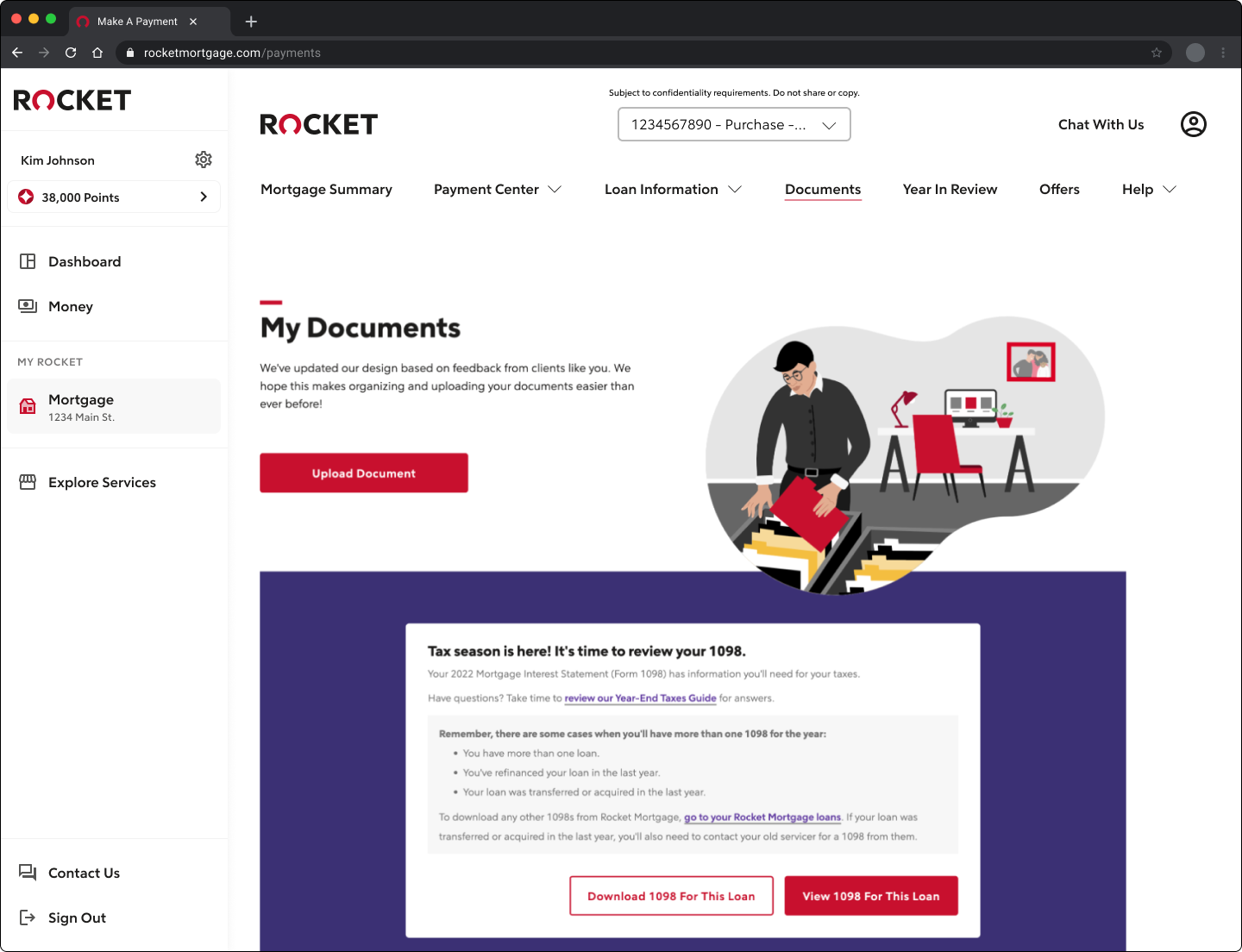Click the My Documents heading
The image size is (1242, 952).
361,328
